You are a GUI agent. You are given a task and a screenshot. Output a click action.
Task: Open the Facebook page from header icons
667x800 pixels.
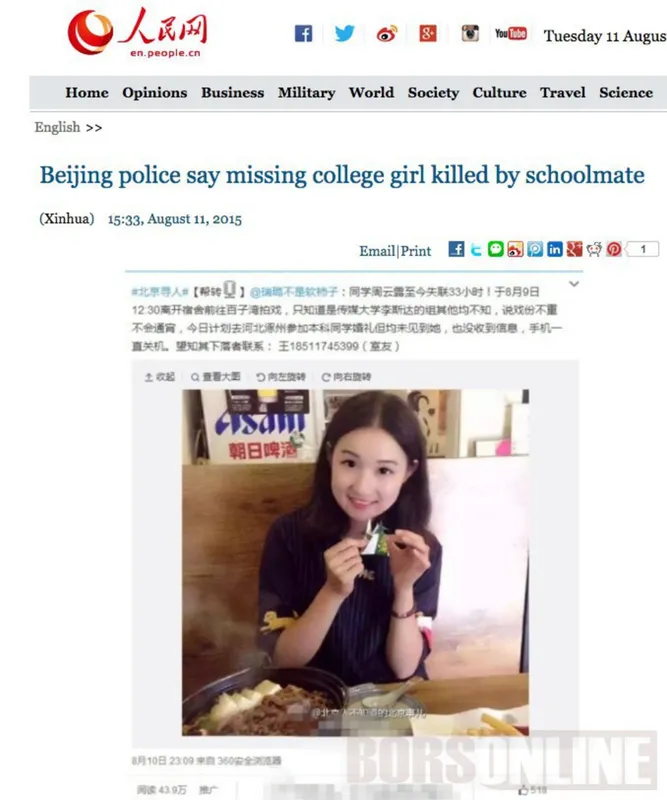click(x=304, y=34)
